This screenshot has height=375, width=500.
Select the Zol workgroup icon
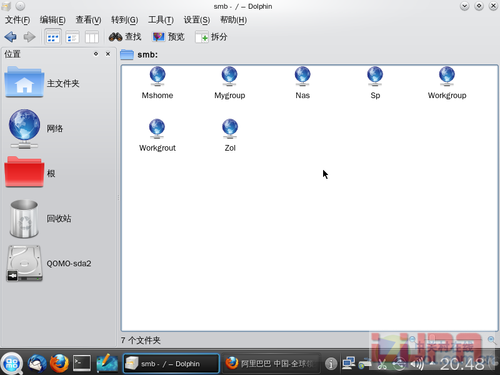(x=230, y=135)
